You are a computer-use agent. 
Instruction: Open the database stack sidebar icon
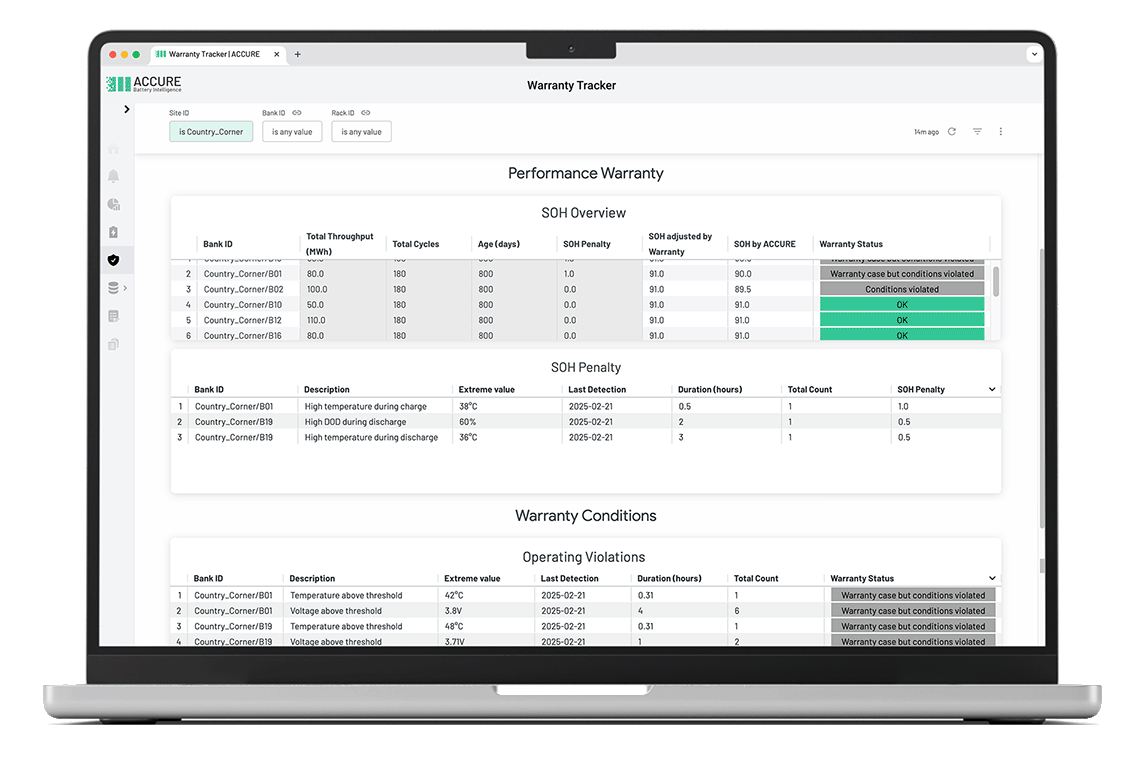[x=113, y=288]
